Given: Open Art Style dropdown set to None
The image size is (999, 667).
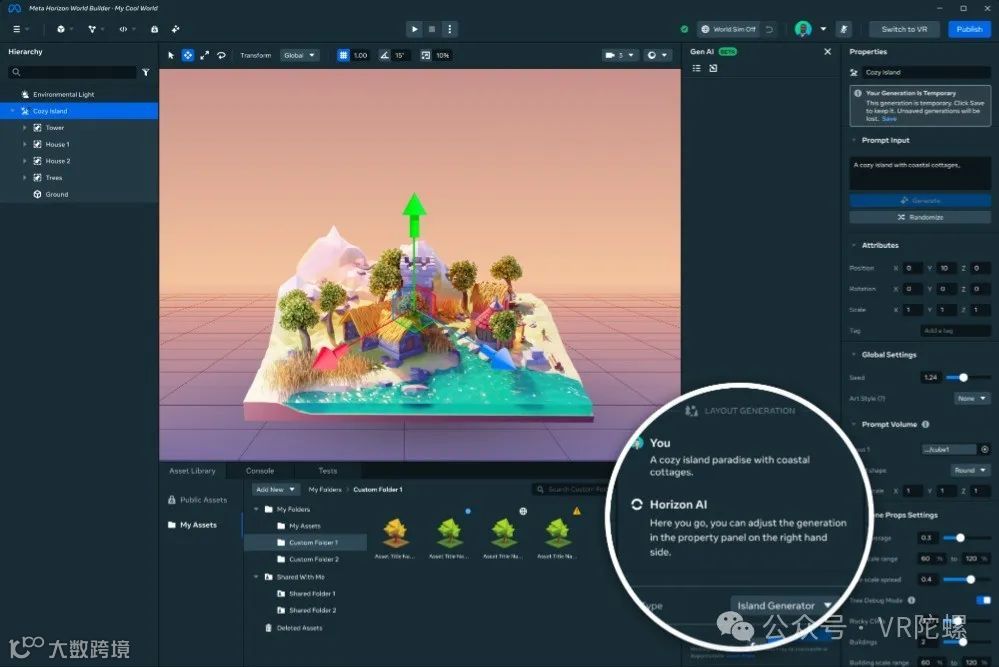Looking at the screenshot, I should tap(972, 398).
